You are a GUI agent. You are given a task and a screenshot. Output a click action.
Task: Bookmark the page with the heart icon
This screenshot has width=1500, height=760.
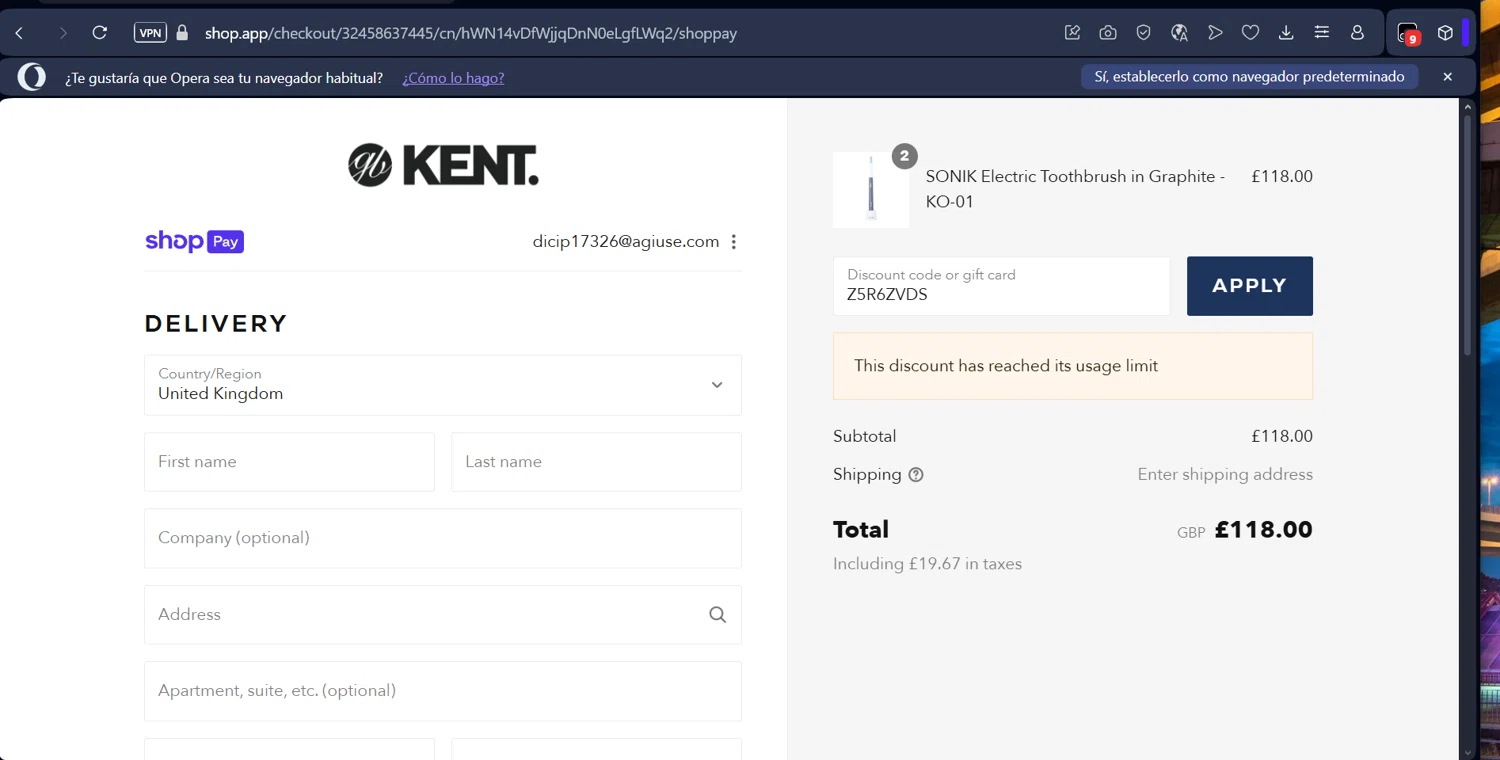(x=1250, y=33)
